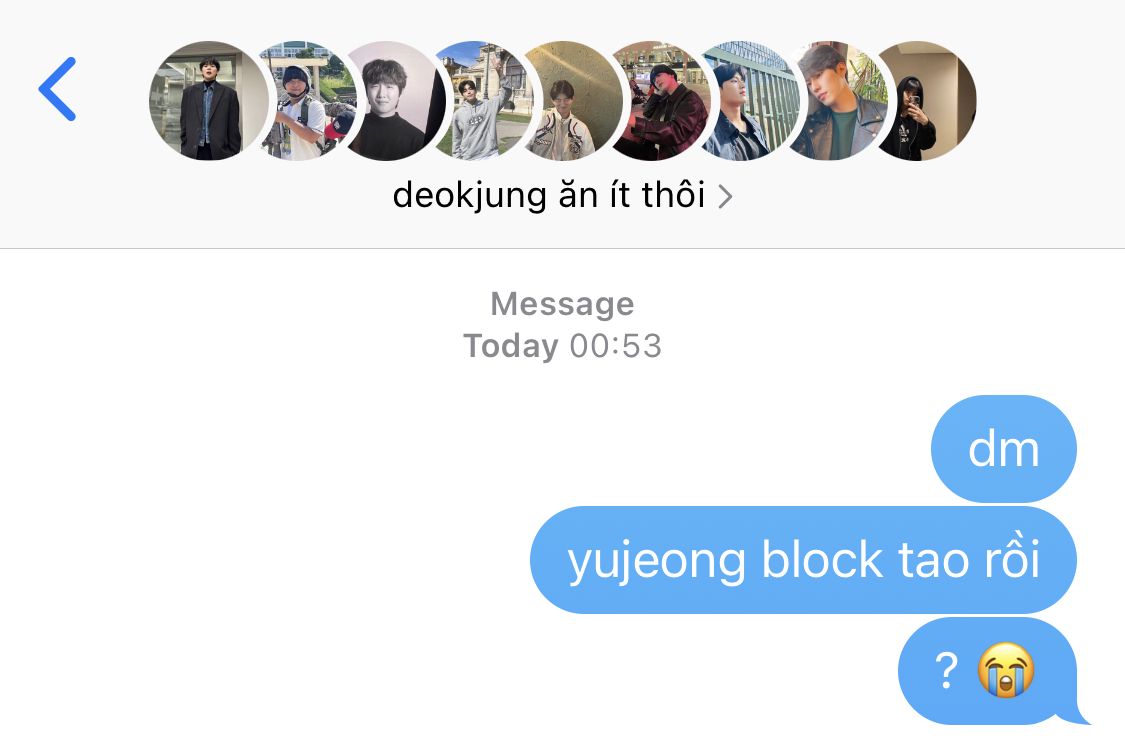Tap the Today 00:53 timestamp

[x=562, y=346]
